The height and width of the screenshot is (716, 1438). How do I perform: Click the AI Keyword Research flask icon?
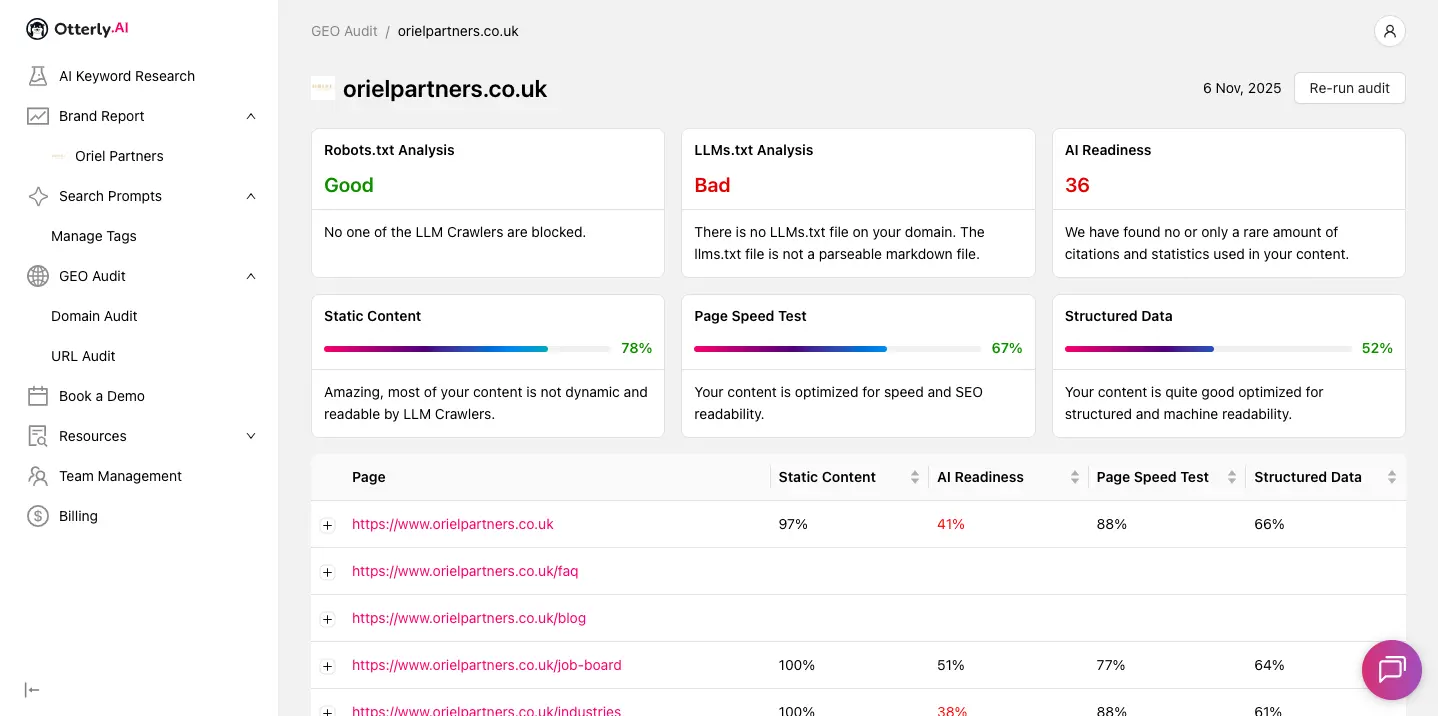click(x=38, y=76)
